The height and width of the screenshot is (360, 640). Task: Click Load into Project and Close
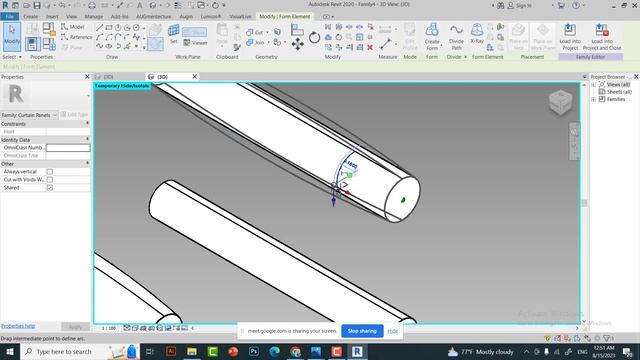[x=602, y=36]
